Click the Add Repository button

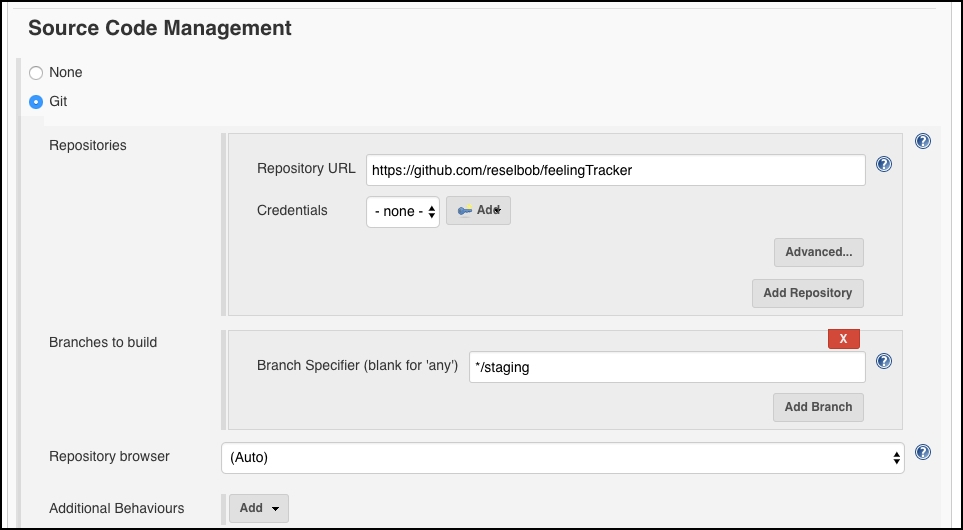pos(808,294)
